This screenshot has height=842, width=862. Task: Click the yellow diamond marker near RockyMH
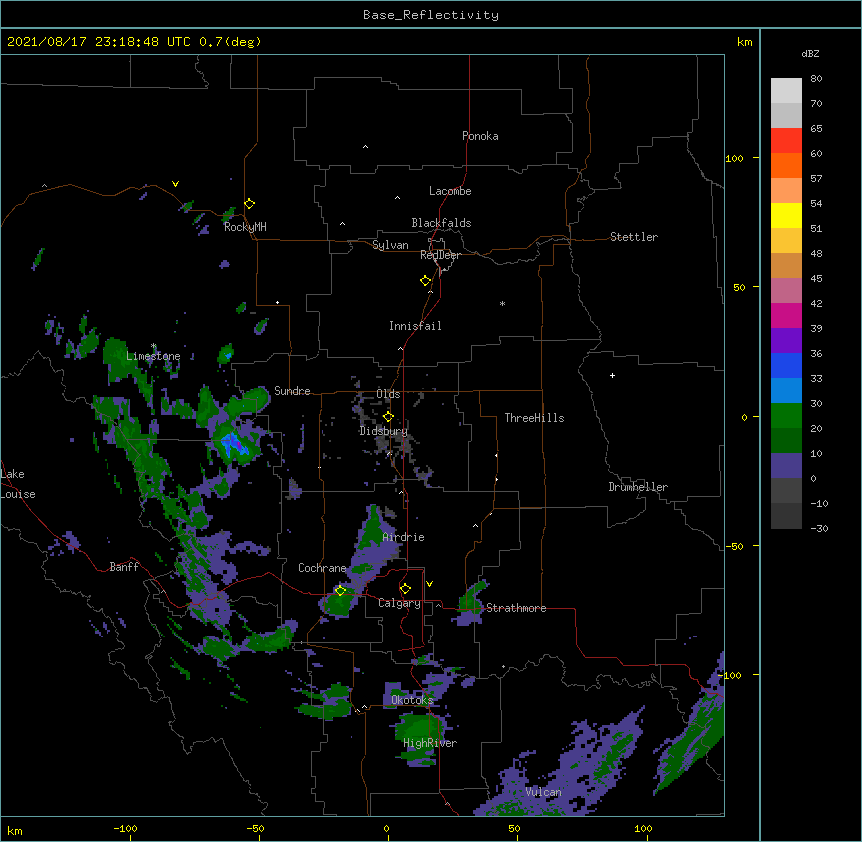[x=250, y=204]
